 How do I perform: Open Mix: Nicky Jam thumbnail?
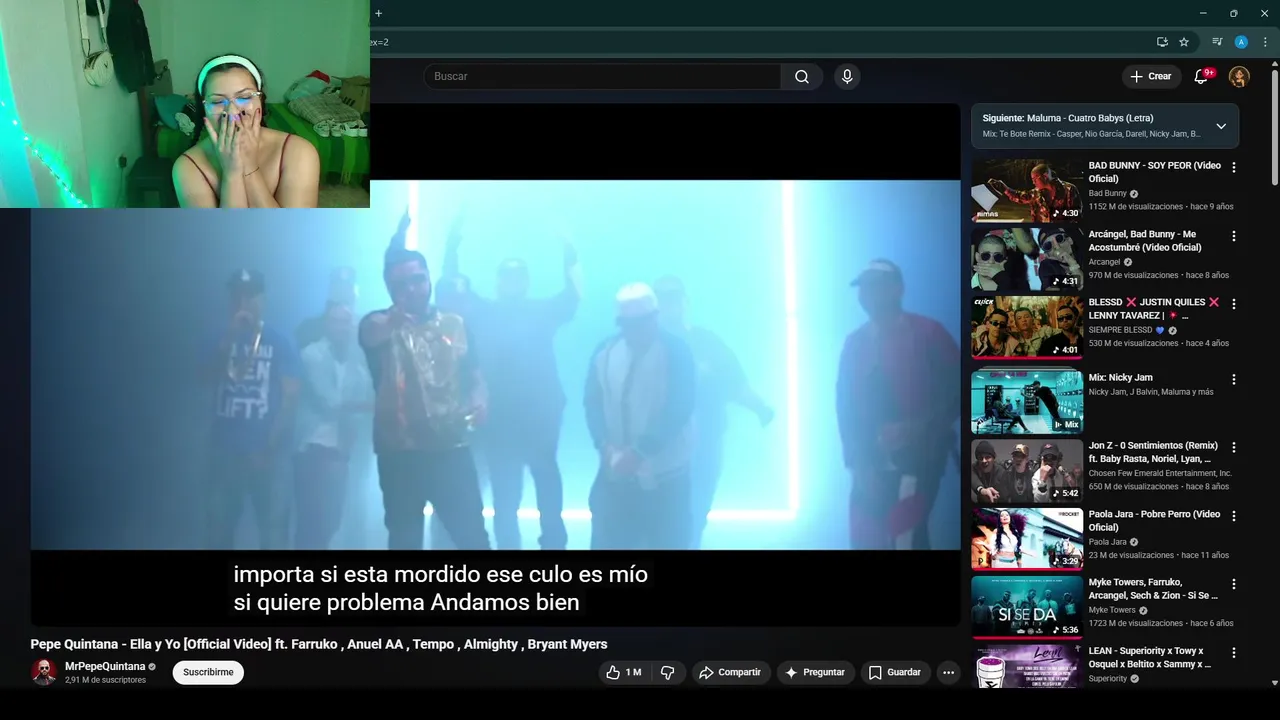click(x=1027, y=402)
